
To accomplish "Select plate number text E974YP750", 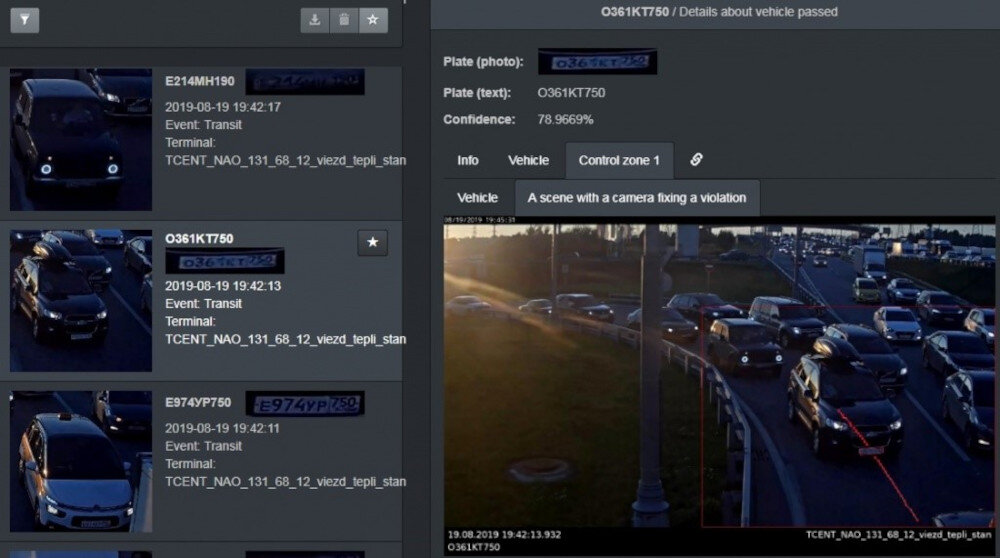I will [198, 402].
